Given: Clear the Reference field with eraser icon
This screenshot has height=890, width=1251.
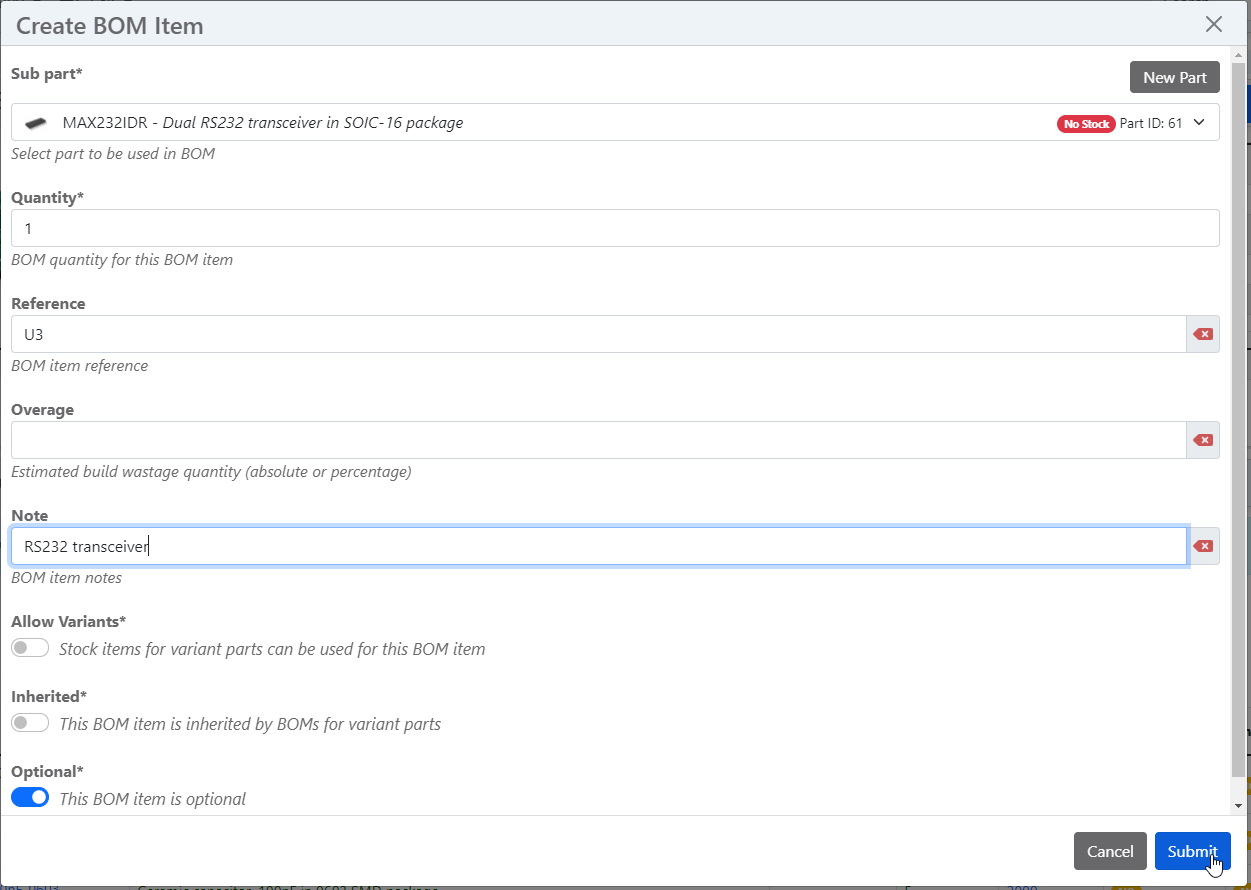Looking at the screenshot, I should pos(1203,334).
